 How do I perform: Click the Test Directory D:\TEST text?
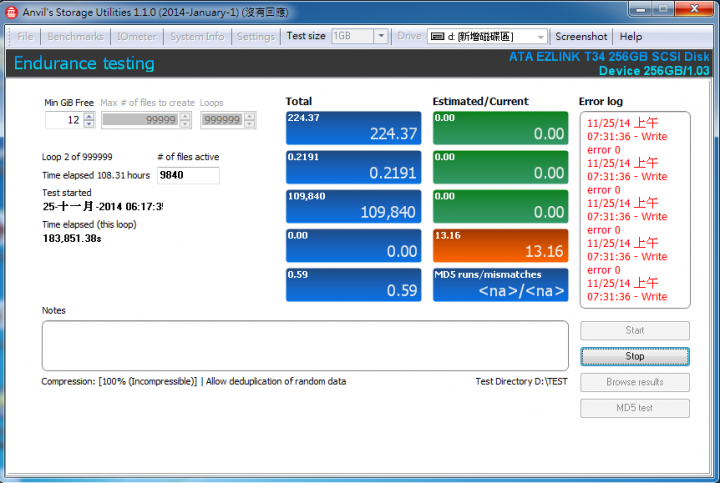pos(521,382)
